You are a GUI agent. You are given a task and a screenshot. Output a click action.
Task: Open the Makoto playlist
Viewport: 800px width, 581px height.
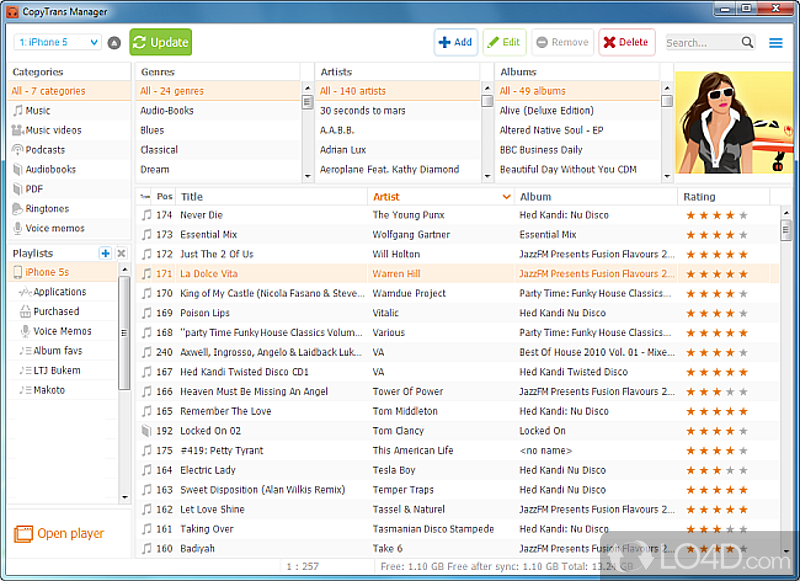(63, 390)
